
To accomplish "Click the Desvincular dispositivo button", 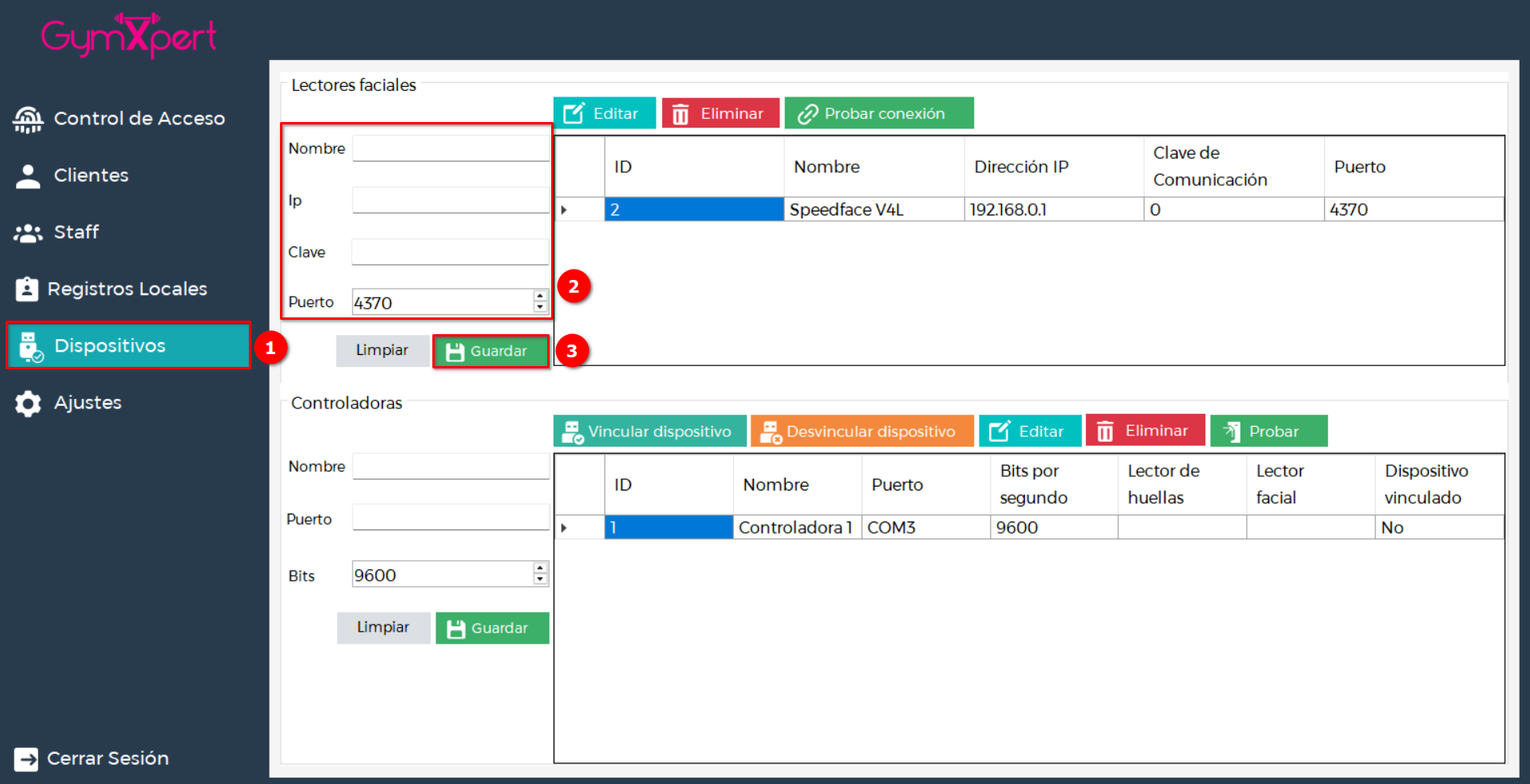I will pos(862,431).
